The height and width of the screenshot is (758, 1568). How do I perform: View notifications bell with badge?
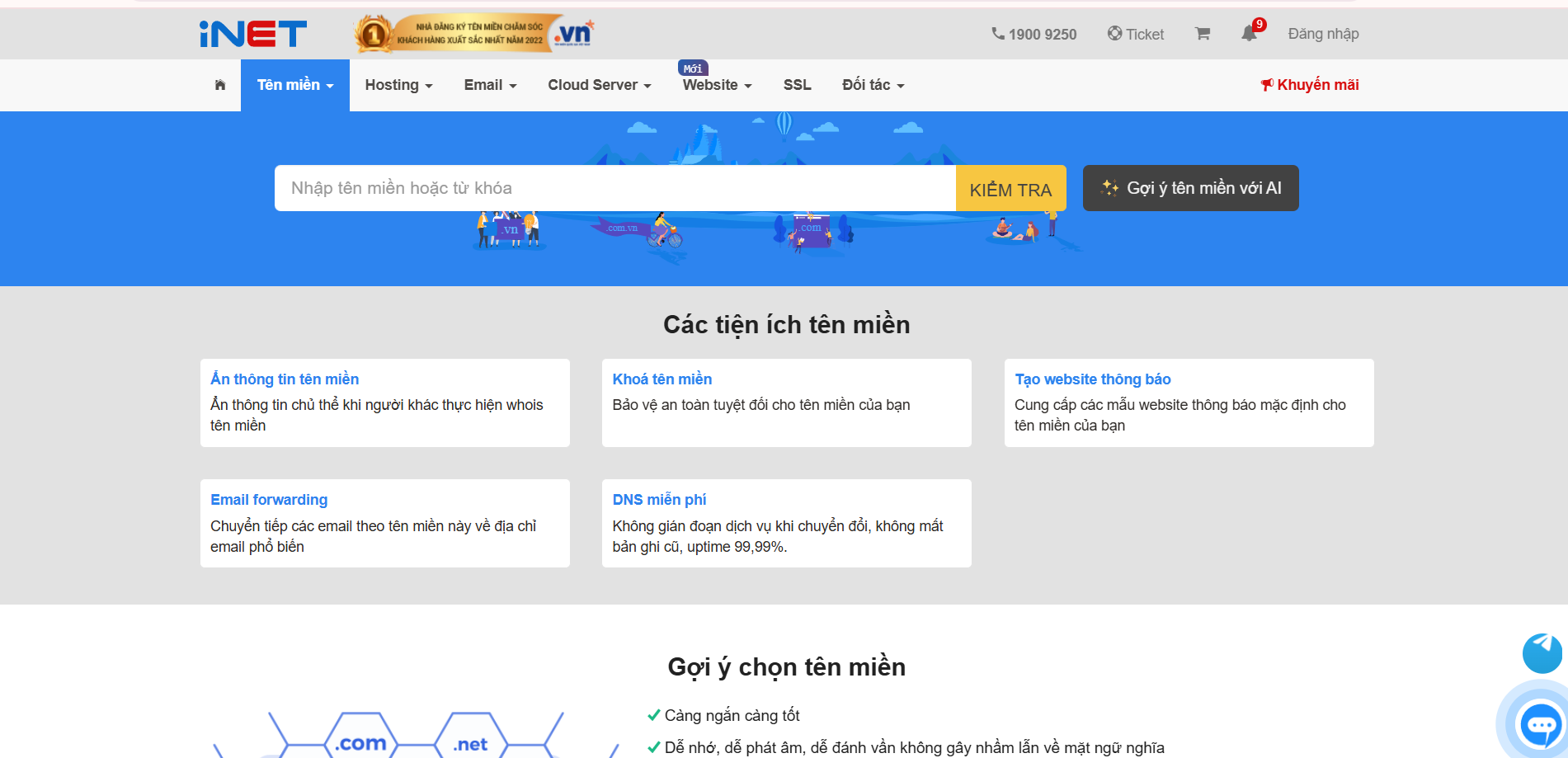(1250, 34)
